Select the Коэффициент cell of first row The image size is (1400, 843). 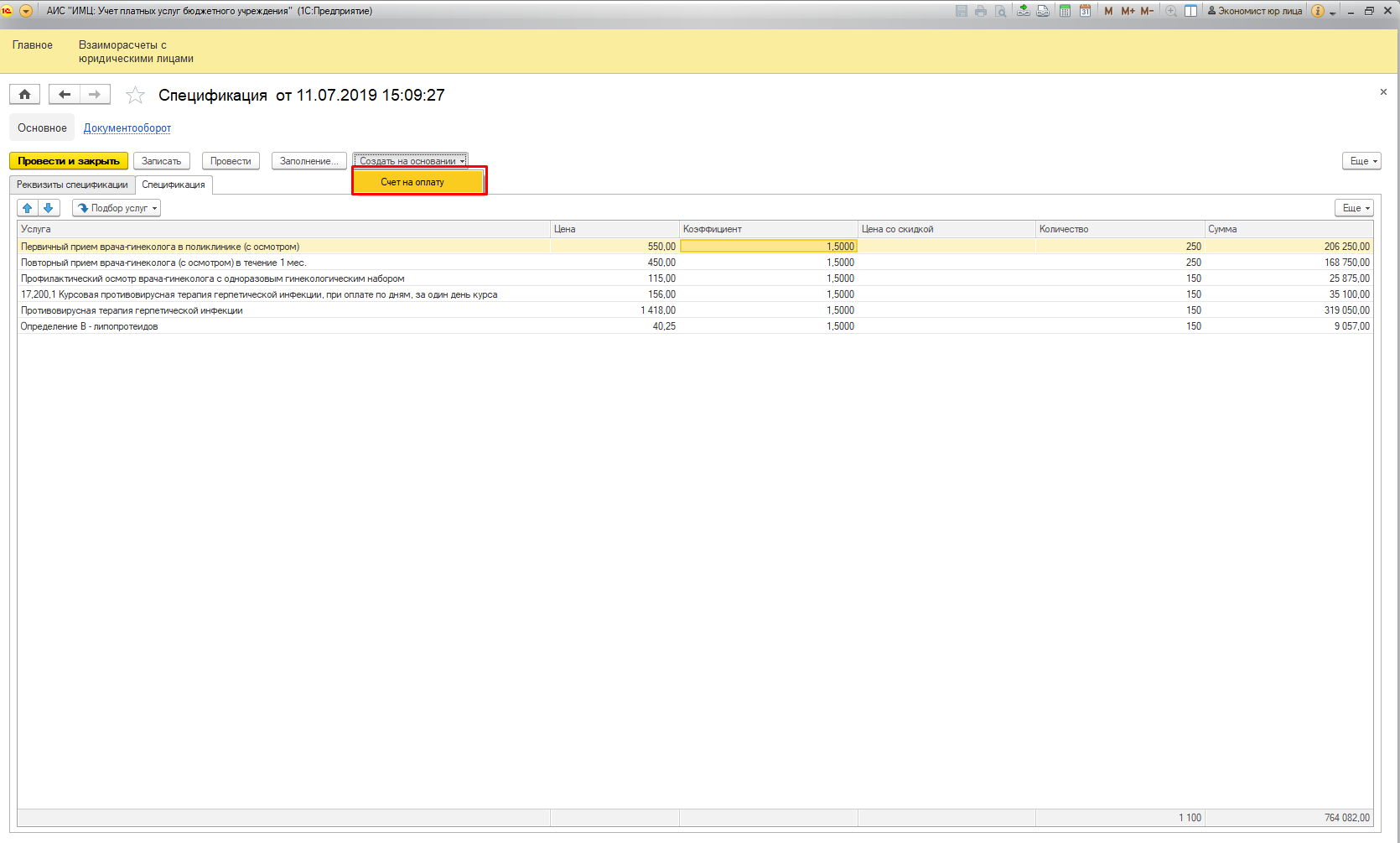(x=769, y=247)
